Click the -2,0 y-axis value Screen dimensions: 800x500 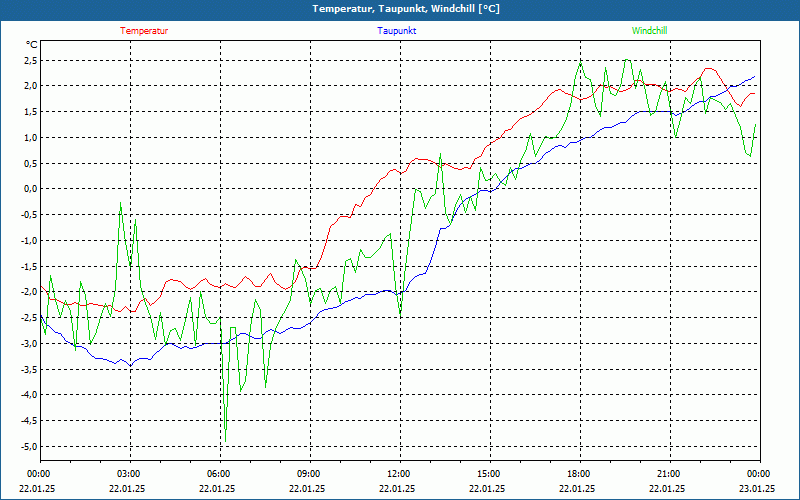tap(30, 292)
